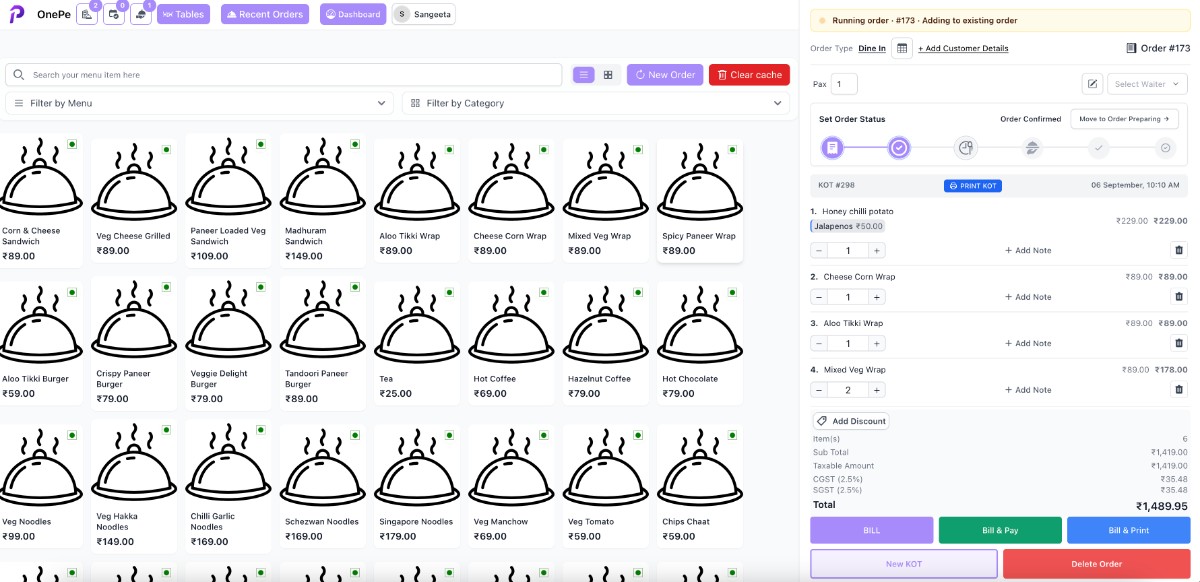Viewport: 1200px width, 582px height.
Task: Click the purple BILL button
Action: click(x=872, y=530)
